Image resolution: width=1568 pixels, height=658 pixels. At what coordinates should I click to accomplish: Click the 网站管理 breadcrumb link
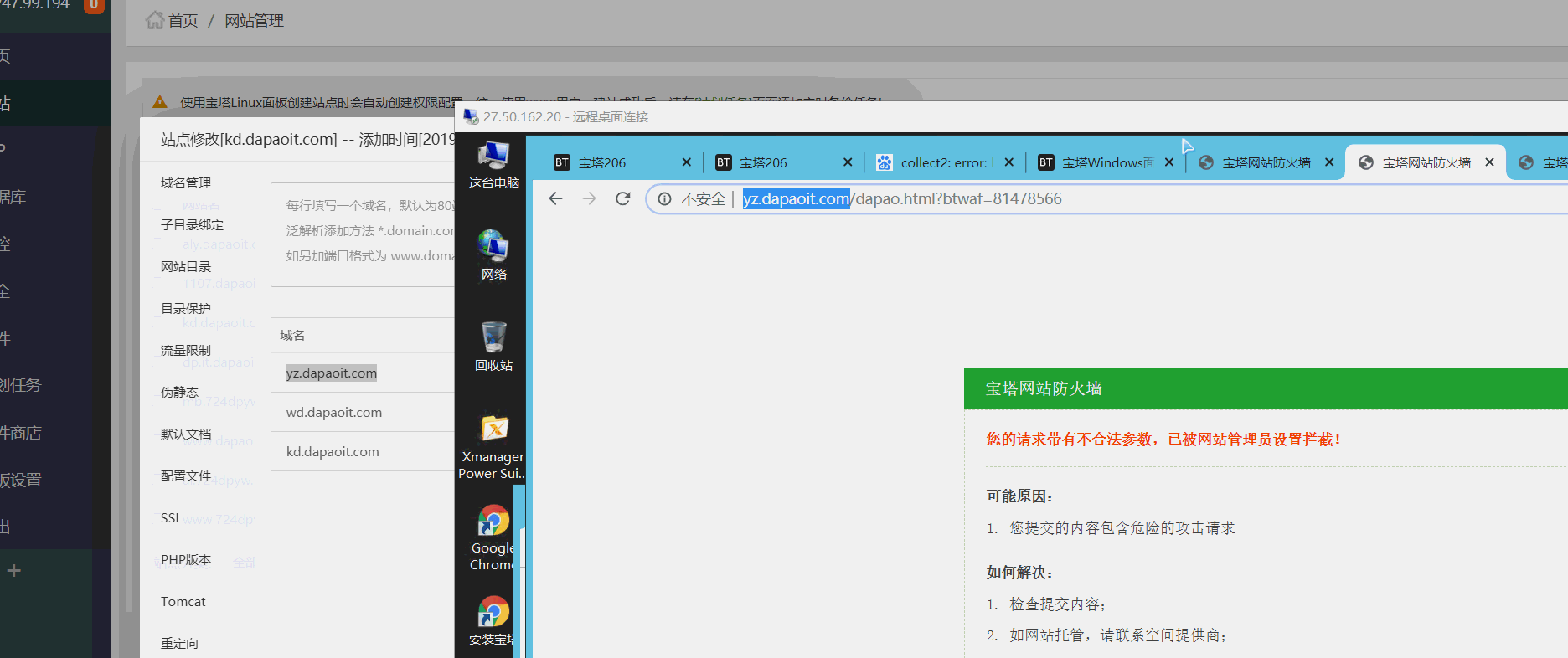(x=254, y=20)
